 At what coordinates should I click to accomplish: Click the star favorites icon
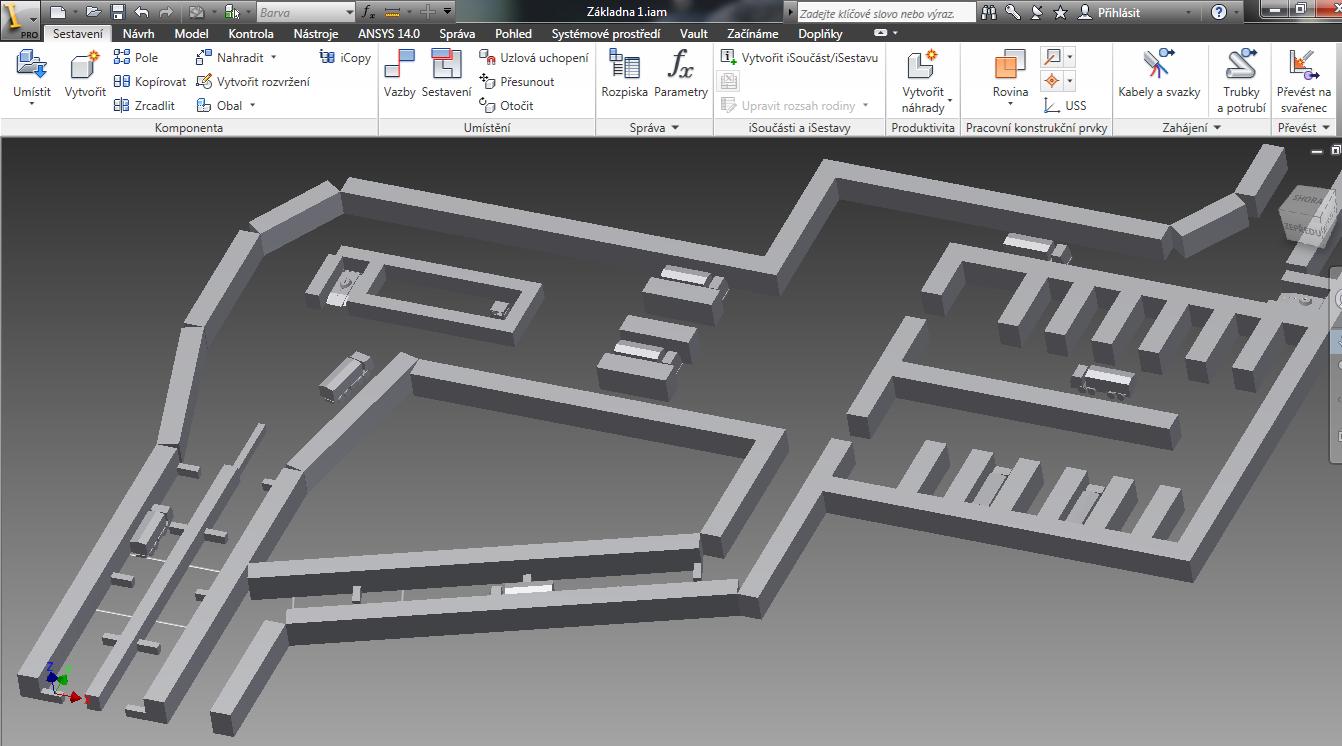click(1061, 12)
